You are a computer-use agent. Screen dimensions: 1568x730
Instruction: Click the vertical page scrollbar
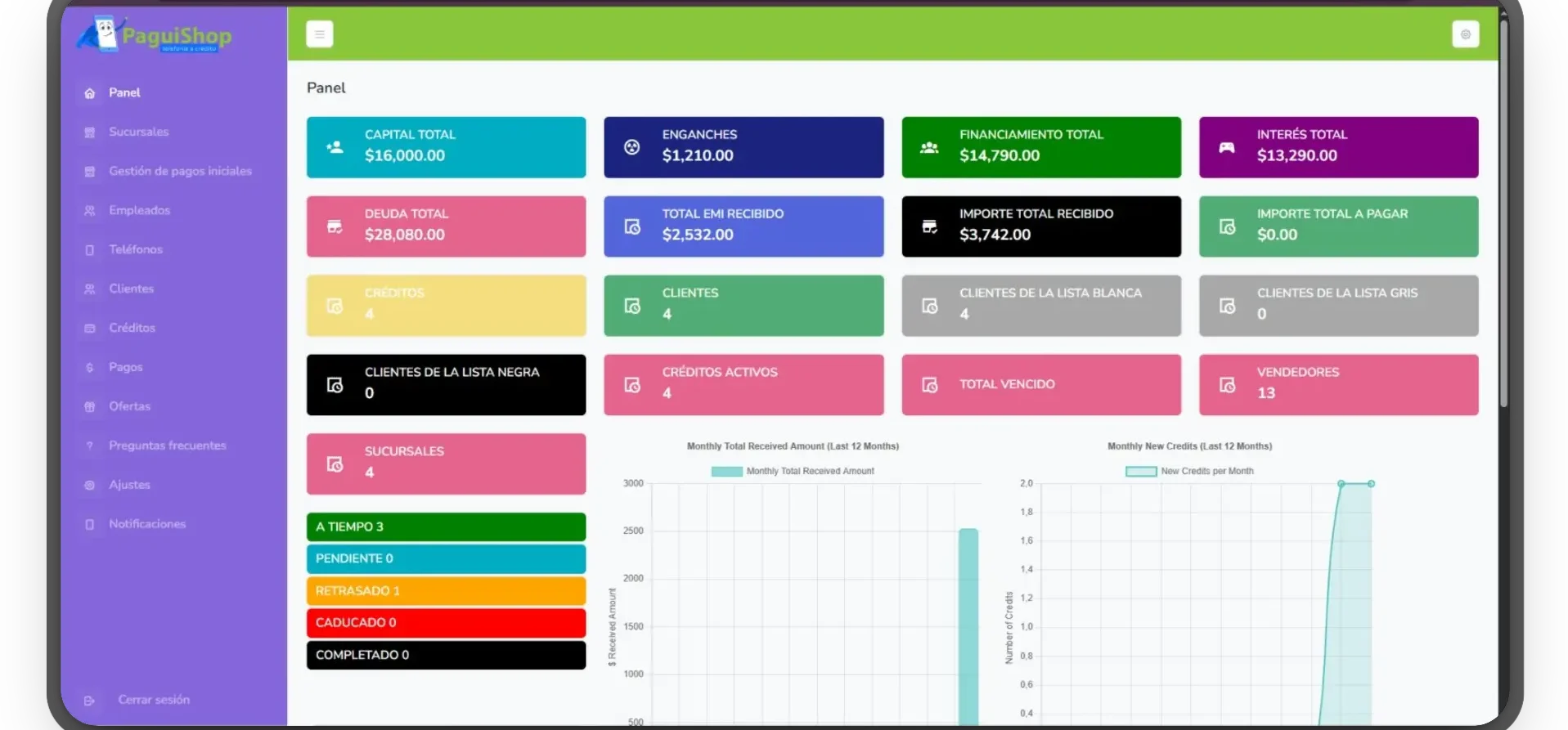pos(1503,245)
